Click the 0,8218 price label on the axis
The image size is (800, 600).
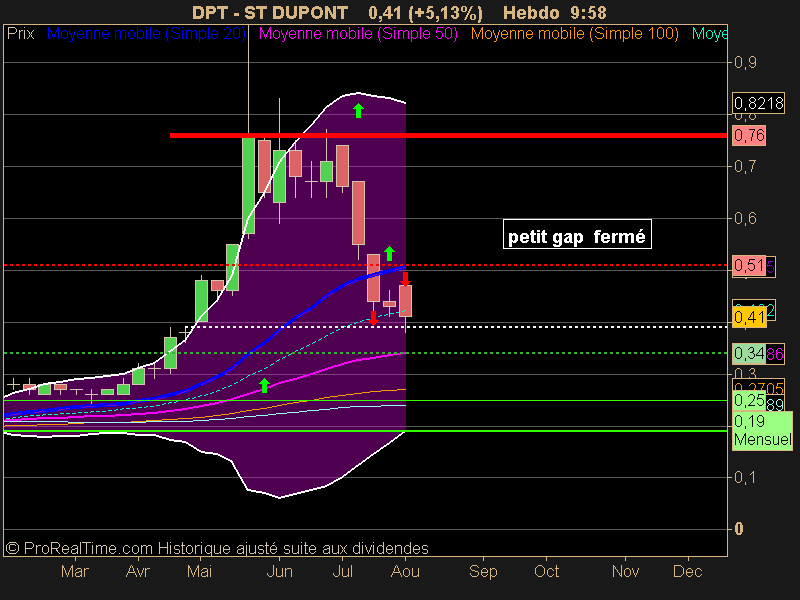coord(758,104)
